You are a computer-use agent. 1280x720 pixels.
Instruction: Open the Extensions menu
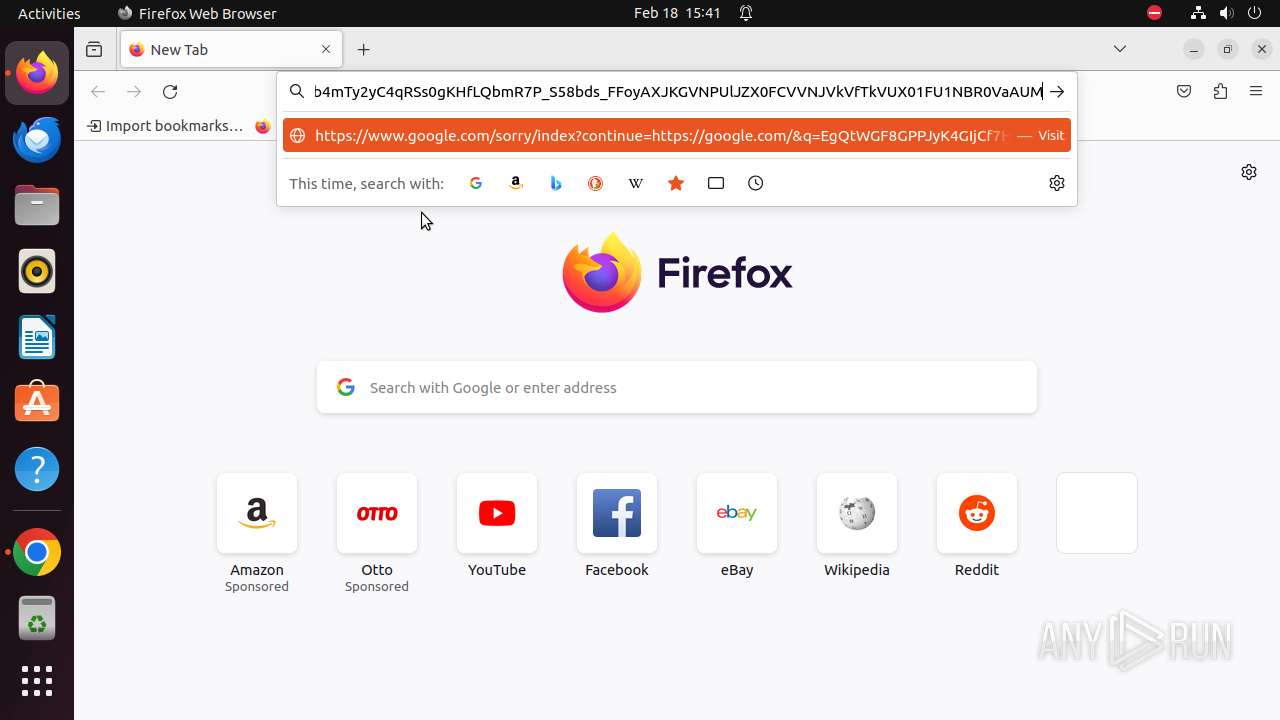(x=1220, y=92)
